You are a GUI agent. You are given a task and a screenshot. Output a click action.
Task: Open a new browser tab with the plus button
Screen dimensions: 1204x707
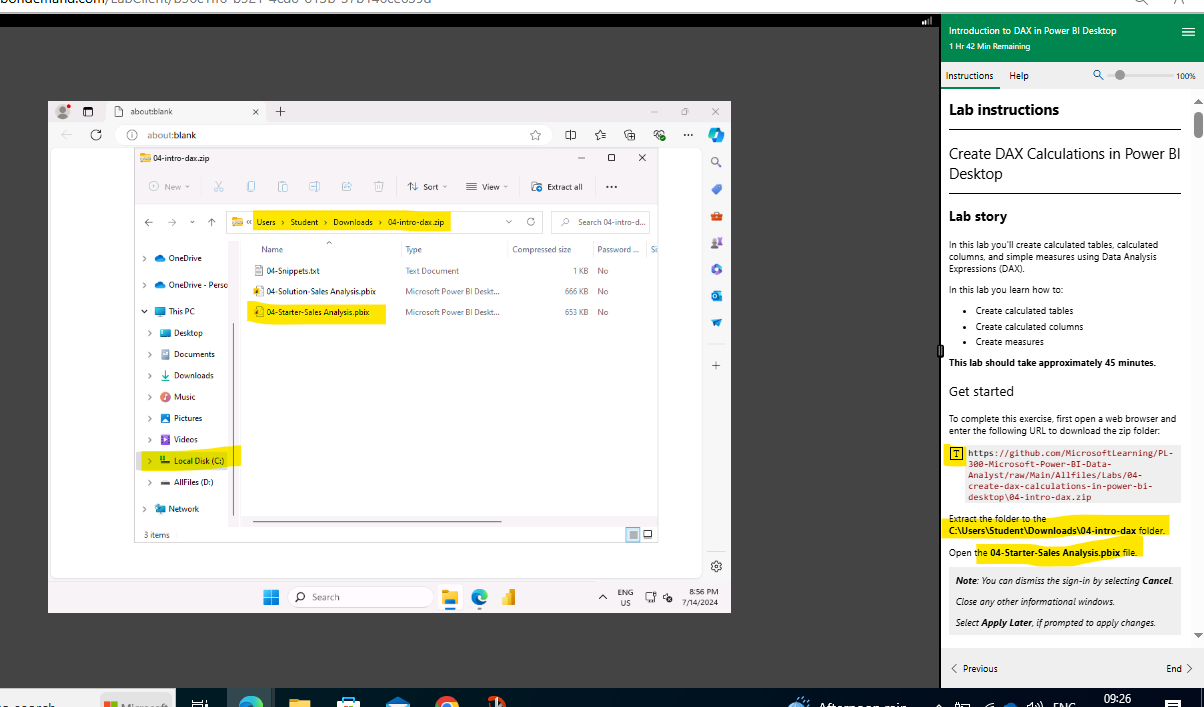point(280,112)
